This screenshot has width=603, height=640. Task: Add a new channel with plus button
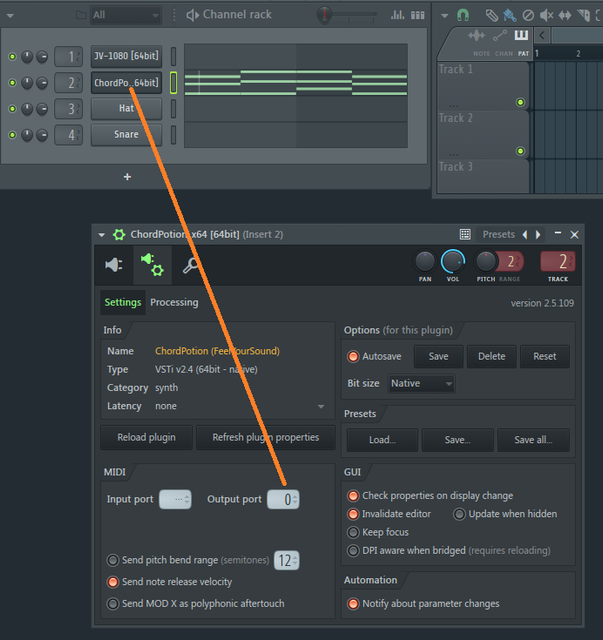(x=127, y=177)
